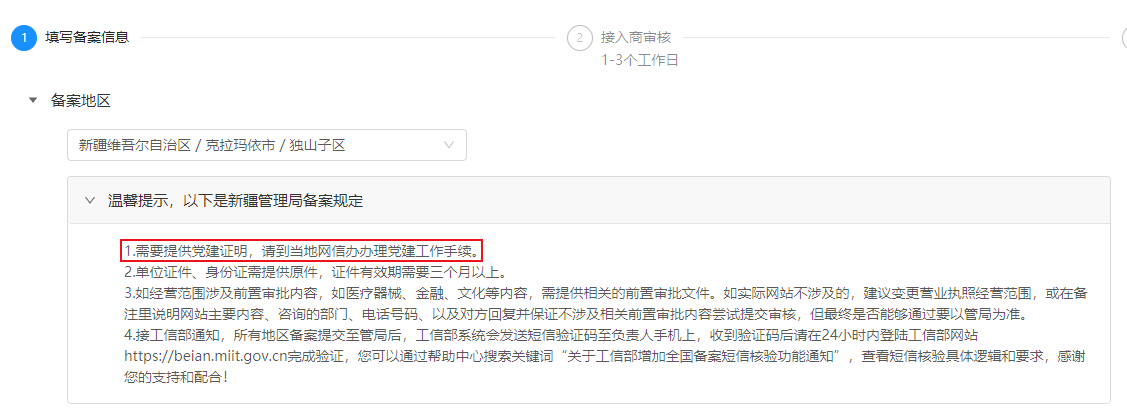Click progress line after 接入商审核 step
The height and width of the screenshot is (419, 1127).
(896, 37)
